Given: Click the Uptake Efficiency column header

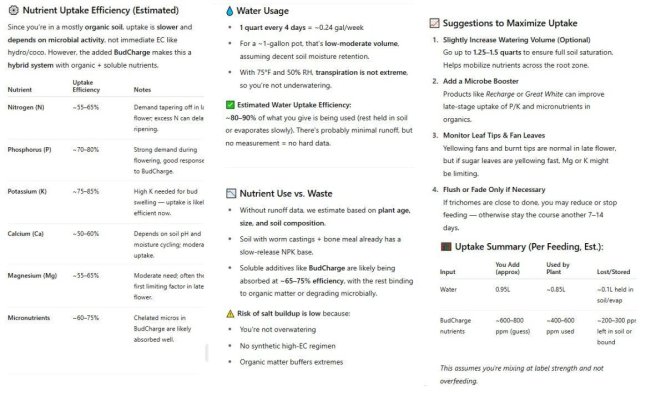Looking at the screenshot, I should click(86, 86).
